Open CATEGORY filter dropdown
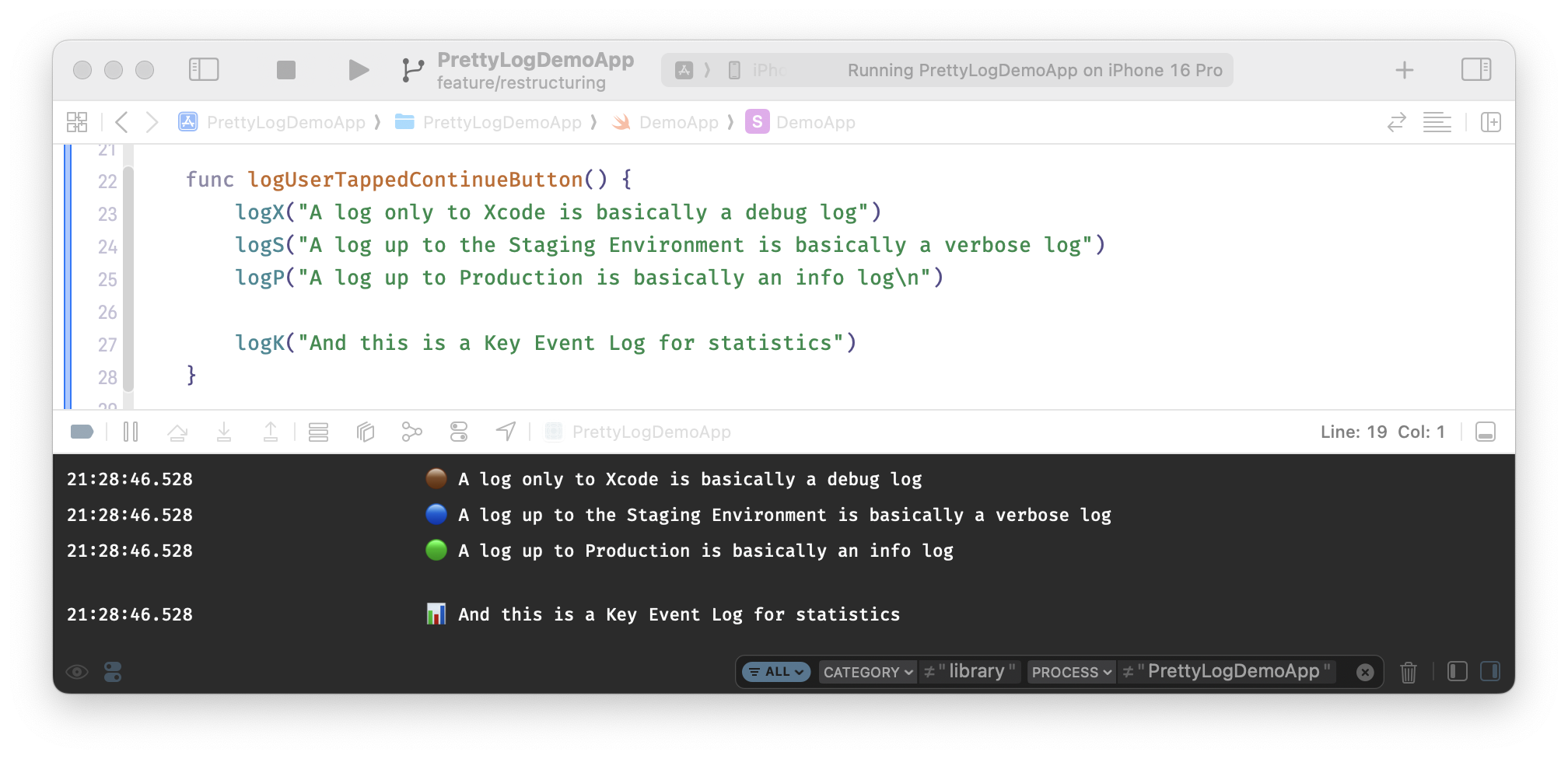The width and height of the screenshot is (1568, 759). [868, 672]
